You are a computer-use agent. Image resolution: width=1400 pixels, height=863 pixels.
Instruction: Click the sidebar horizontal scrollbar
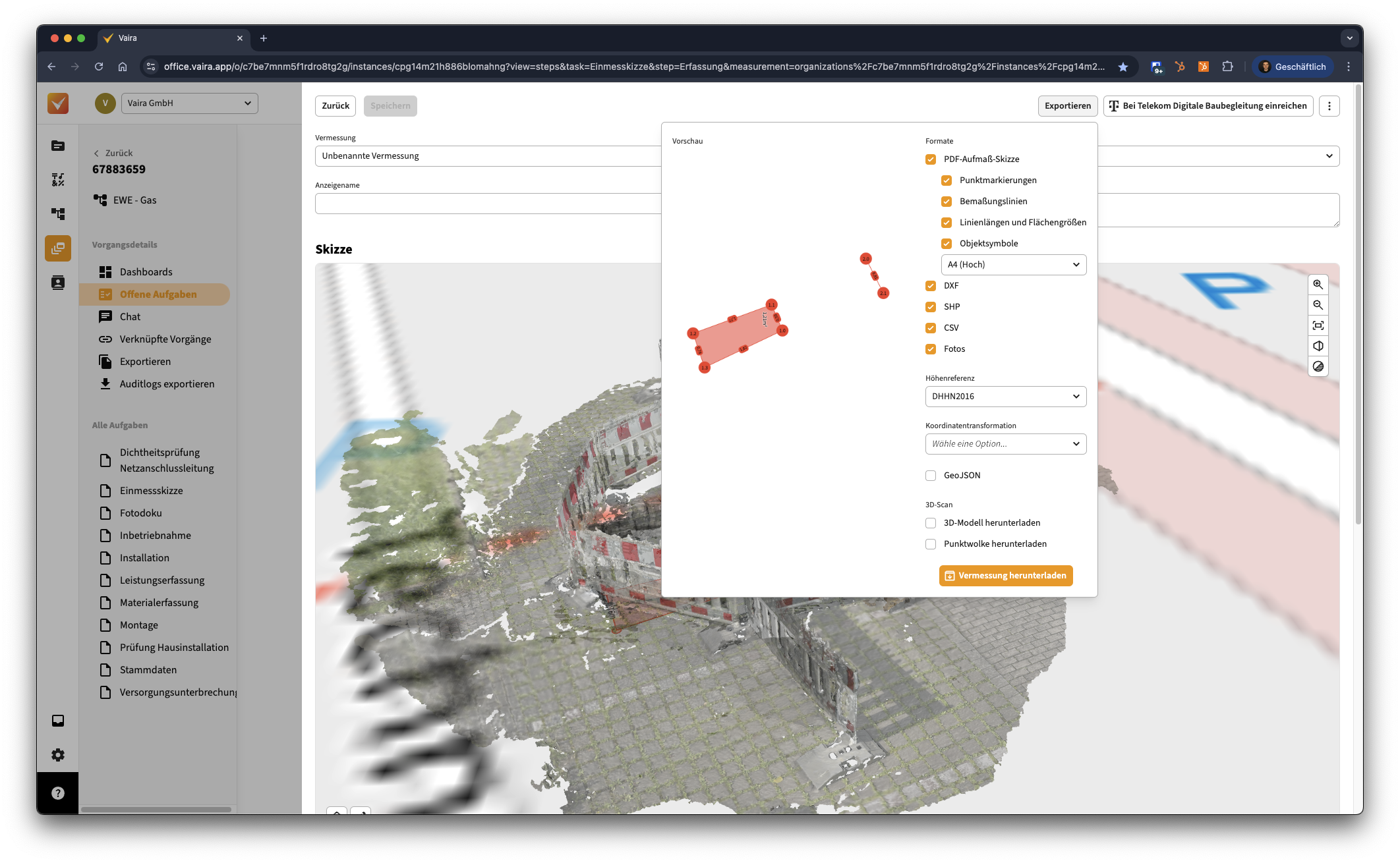pyautogui.click(x=156, y=809)
